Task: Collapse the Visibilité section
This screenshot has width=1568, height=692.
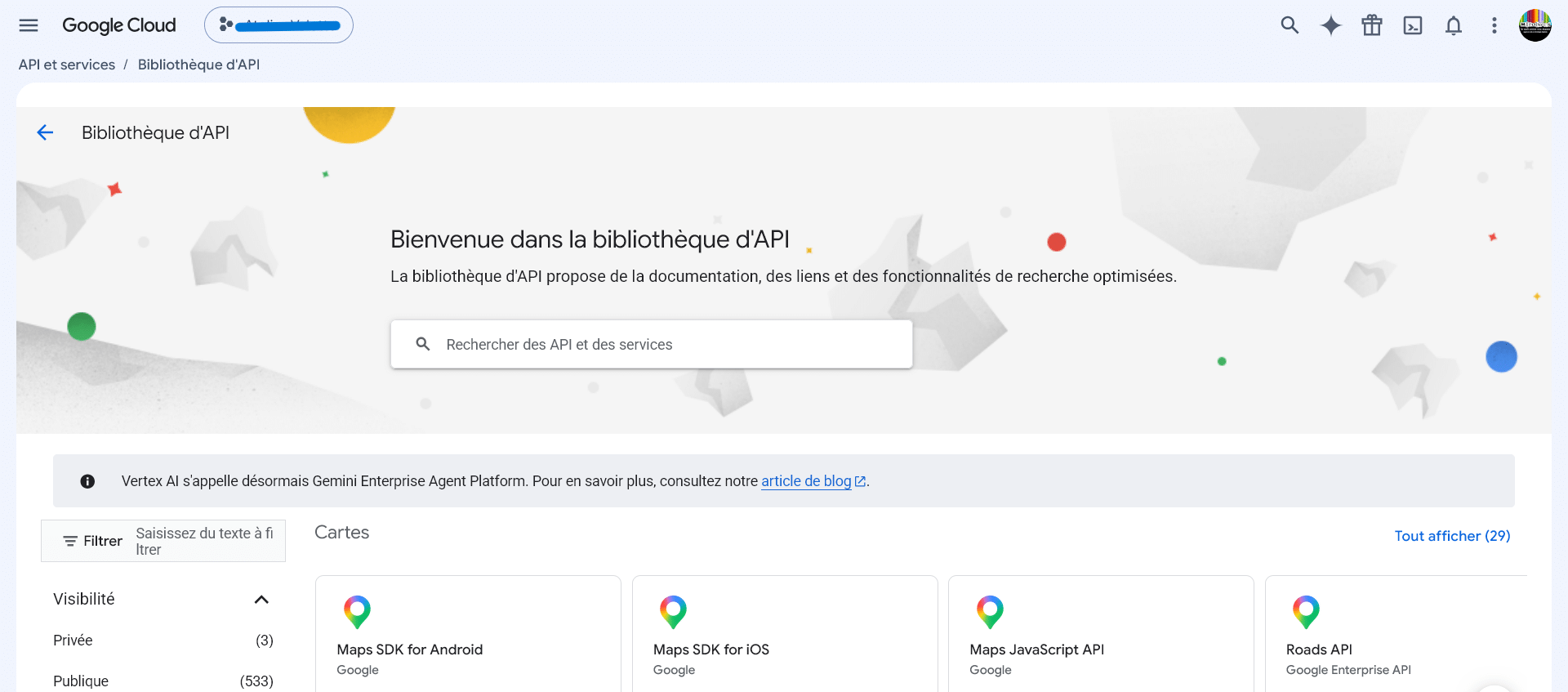Action: tap(261, 600)
